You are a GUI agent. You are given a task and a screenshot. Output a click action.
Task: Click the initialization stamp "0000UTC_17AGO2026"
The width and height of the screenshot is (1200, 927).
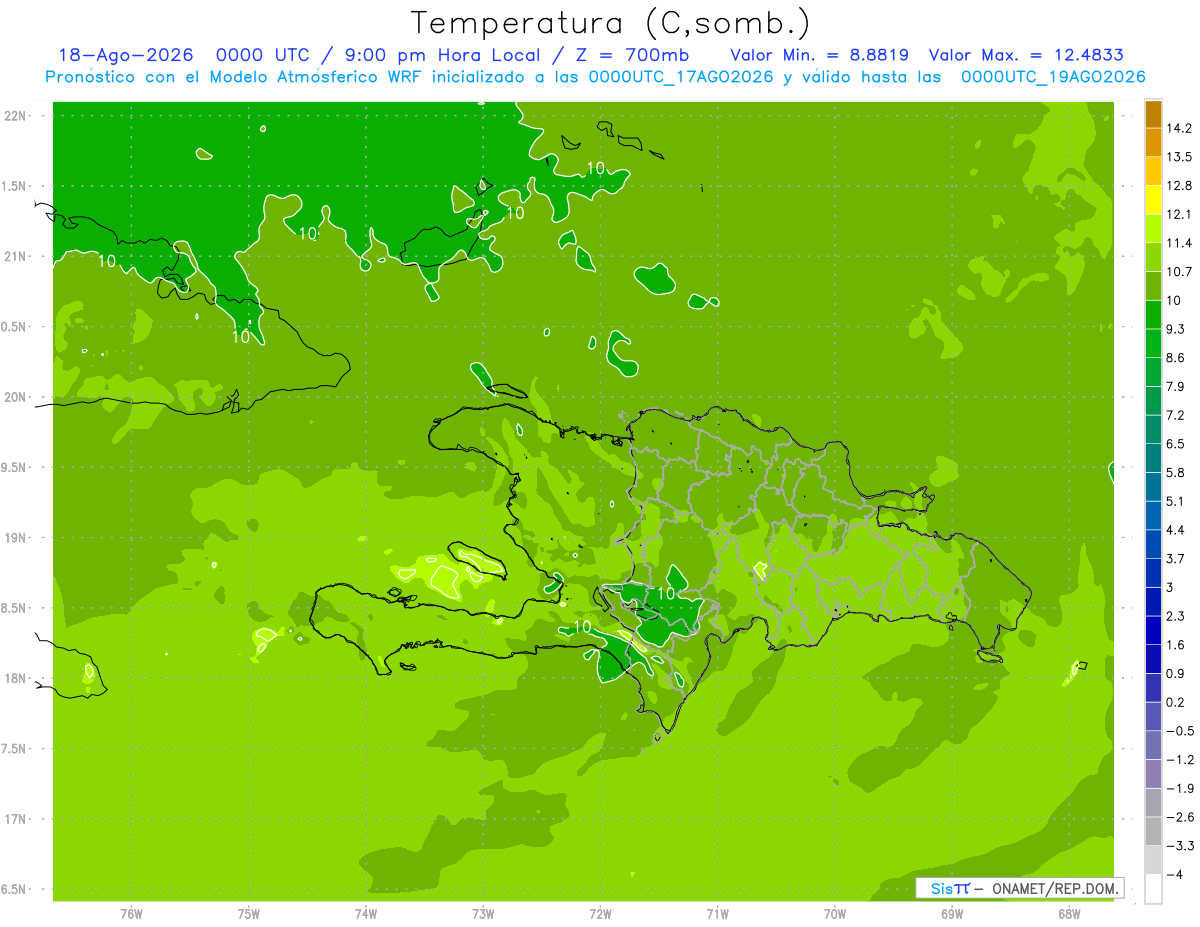[x=680, y=77]
